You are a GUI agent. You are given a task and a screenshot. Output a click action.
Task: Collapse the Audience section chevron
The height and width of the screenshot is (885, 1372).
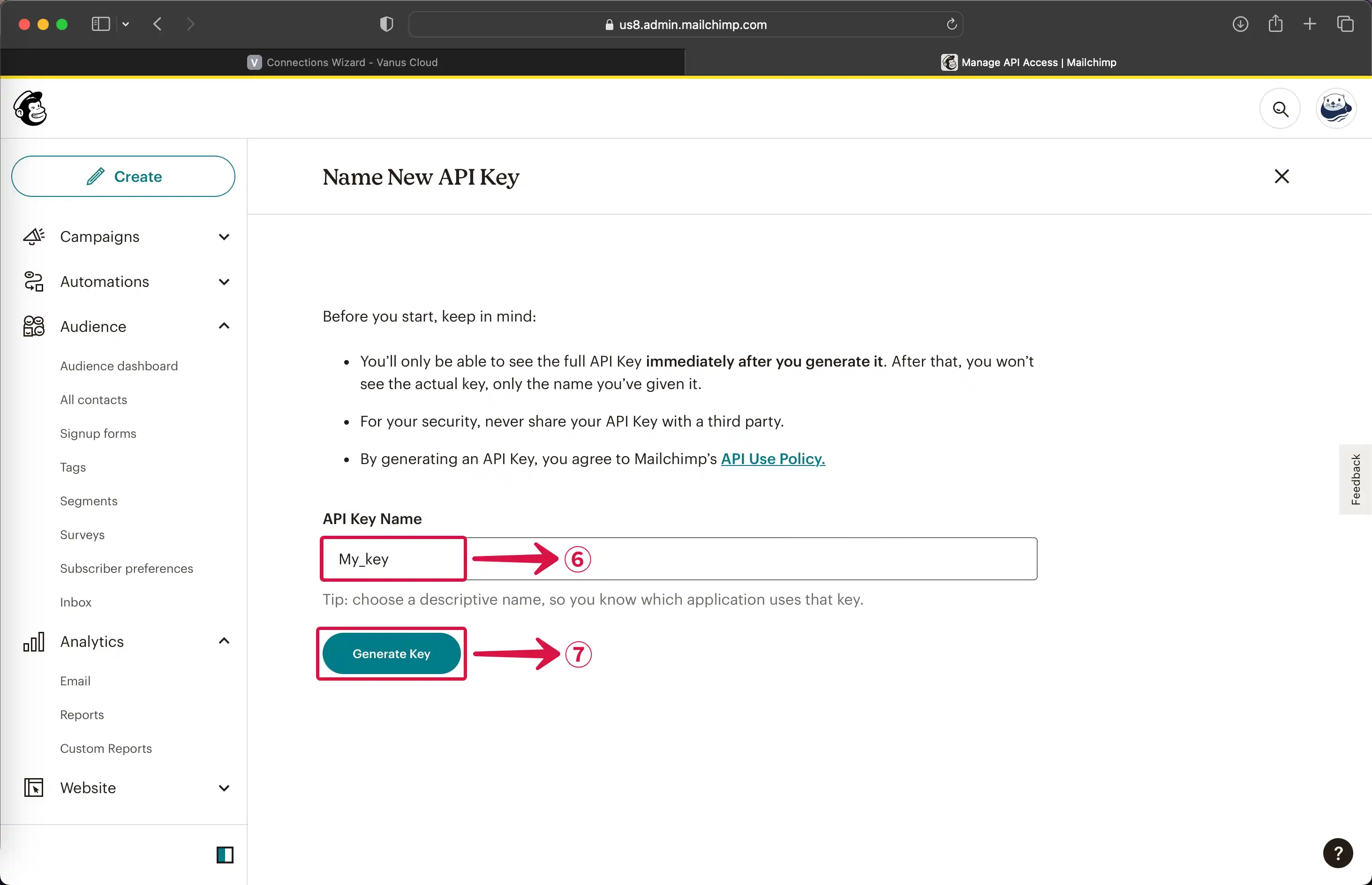point(224,326)
